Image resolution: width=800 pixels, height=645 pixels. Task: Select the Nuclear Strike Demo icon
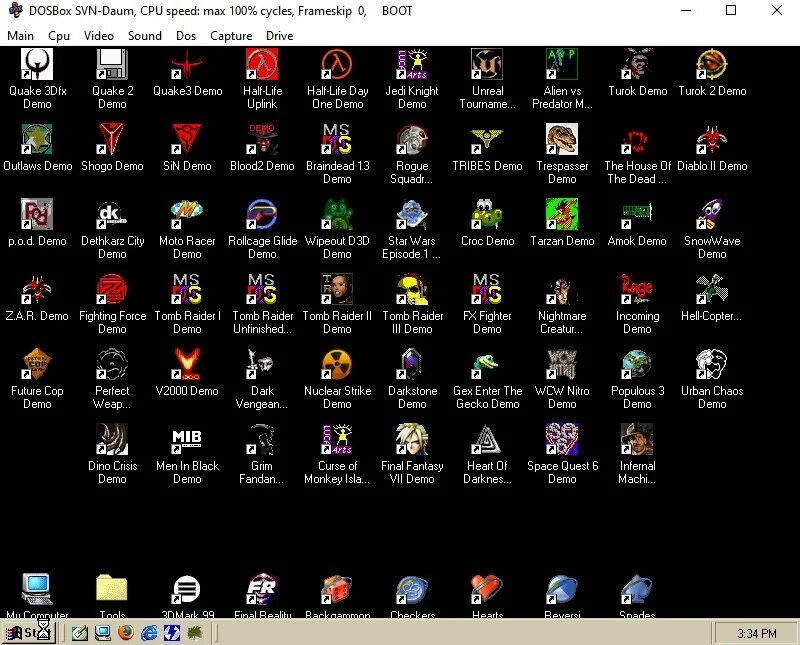click(337, 364)
